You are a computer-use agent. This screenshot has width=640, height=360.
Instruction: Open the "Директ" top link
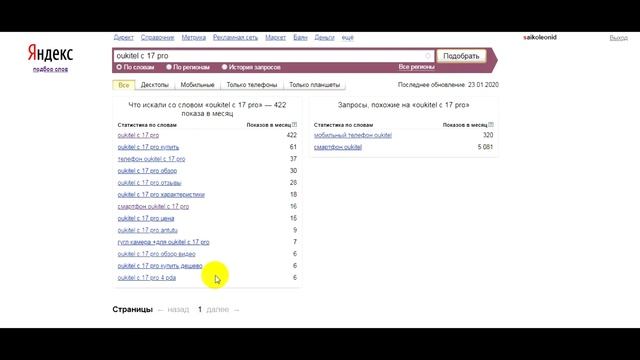coord(124,38)
